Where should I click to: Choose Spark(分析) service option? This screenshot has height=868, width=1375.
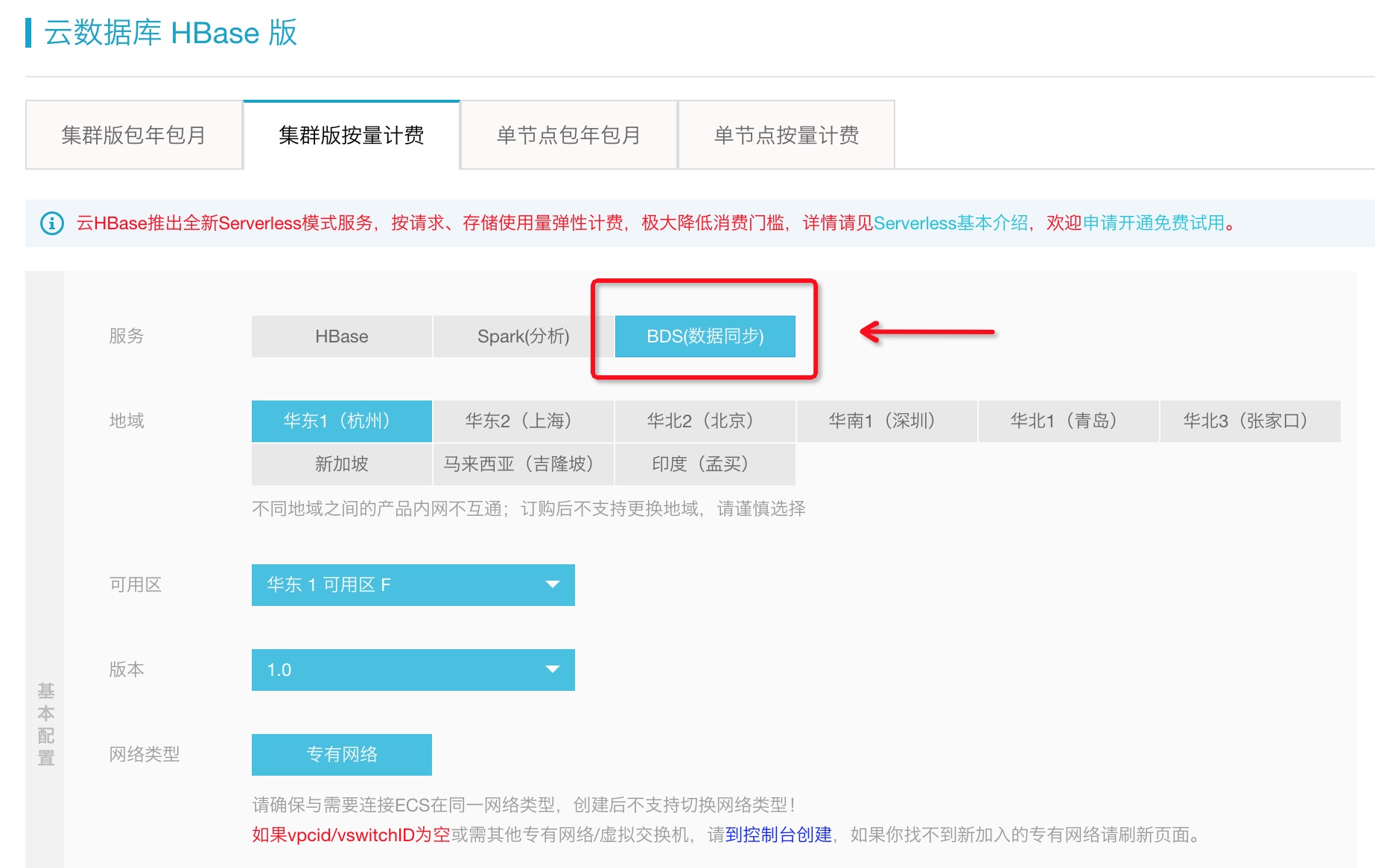tap(524, 336)
